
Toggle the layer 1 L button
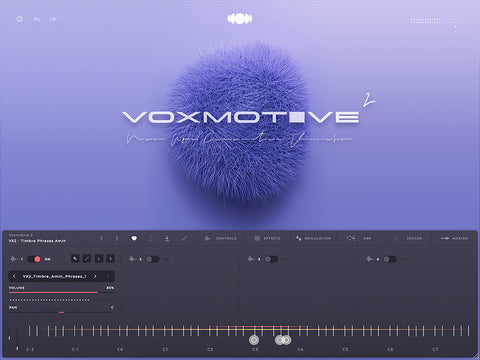[x=99, y=259]
